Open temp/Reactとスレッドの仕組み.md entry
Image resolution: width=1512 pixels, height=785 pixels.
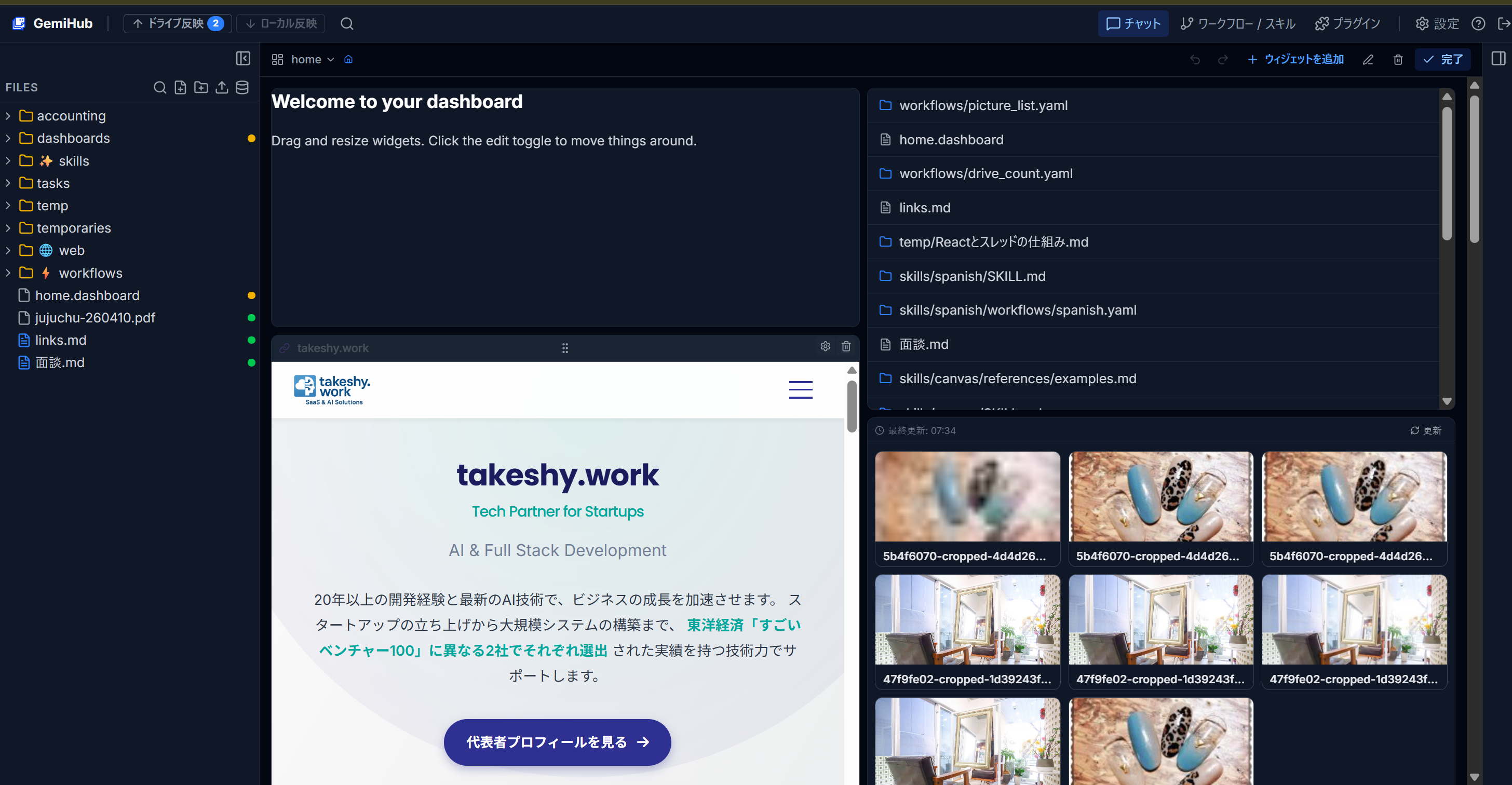[x=1153, y=242]
